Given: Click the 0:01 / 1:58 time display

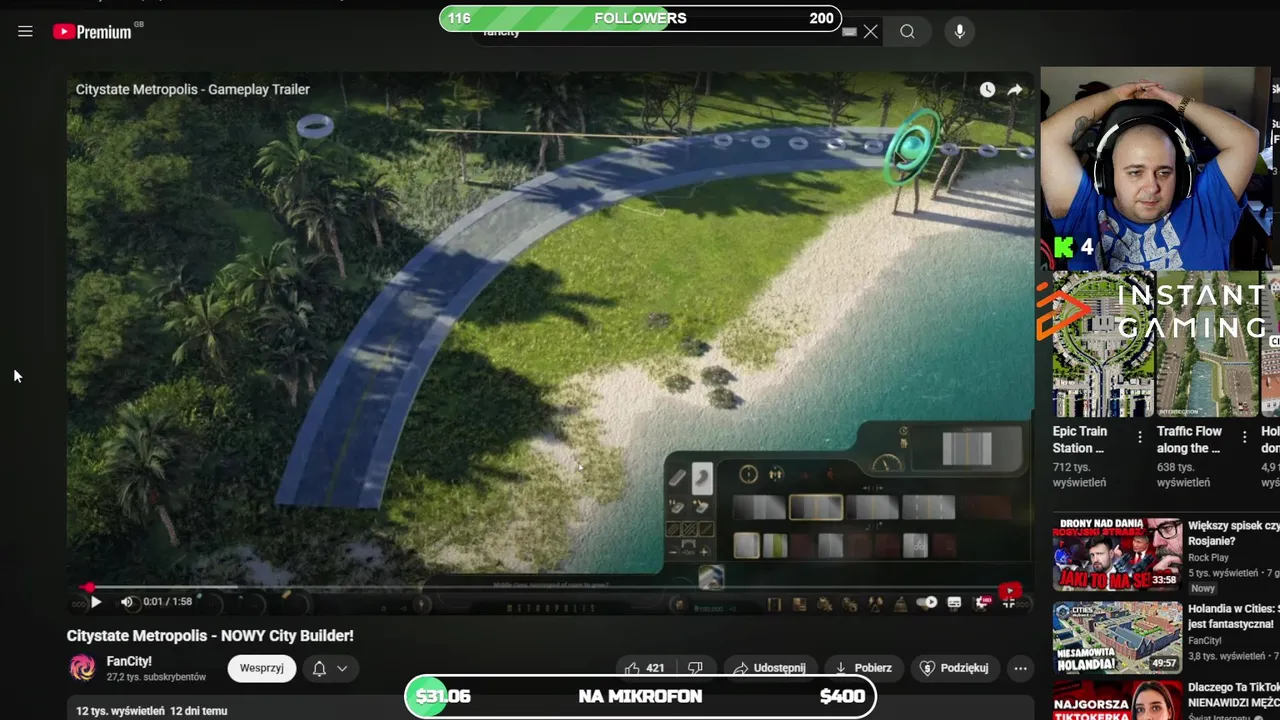Looking at the screenshot, I should point(167,602).
